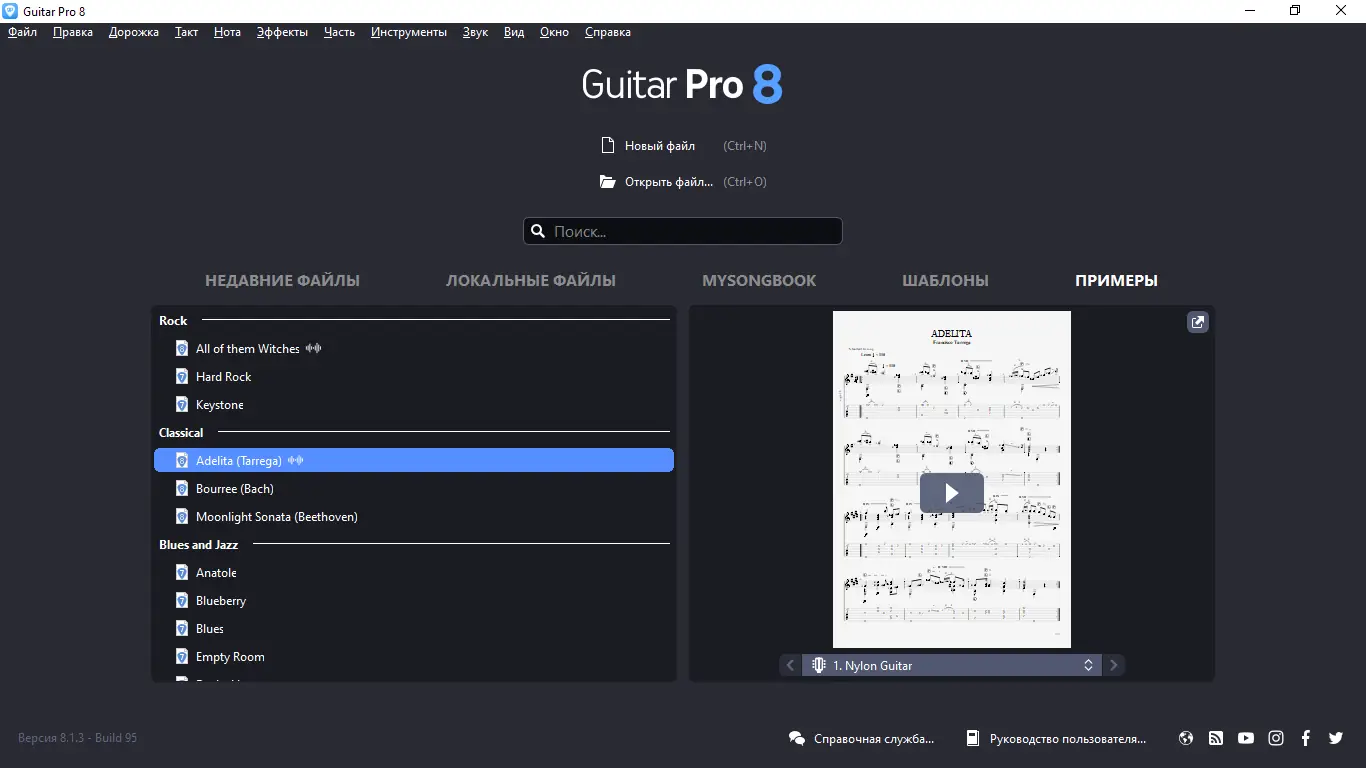The height and width of the screenshot is (768, 1366).
Task: Open the Справка menu
Action: [607, 32]
